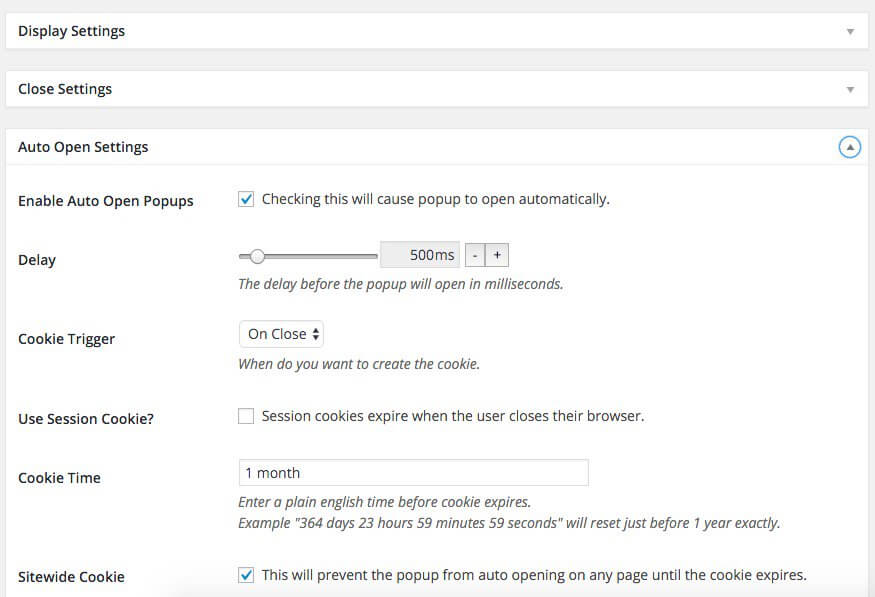Open the Cookie Trigger On Close dropdown
875x597 pixels.
coord(281,334)
